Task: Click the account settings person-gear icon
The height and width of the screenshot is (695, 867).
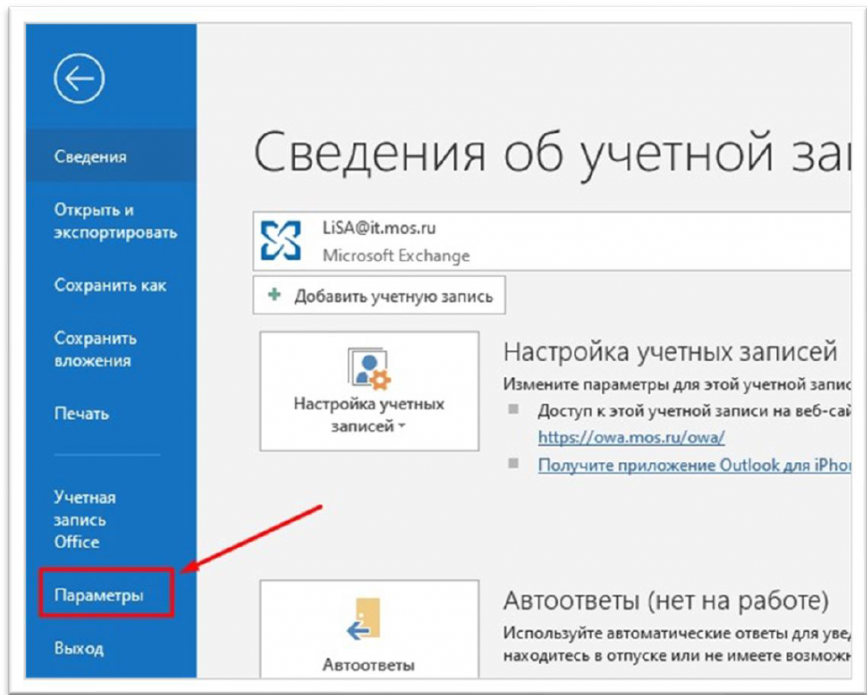Action: (368, 367)
